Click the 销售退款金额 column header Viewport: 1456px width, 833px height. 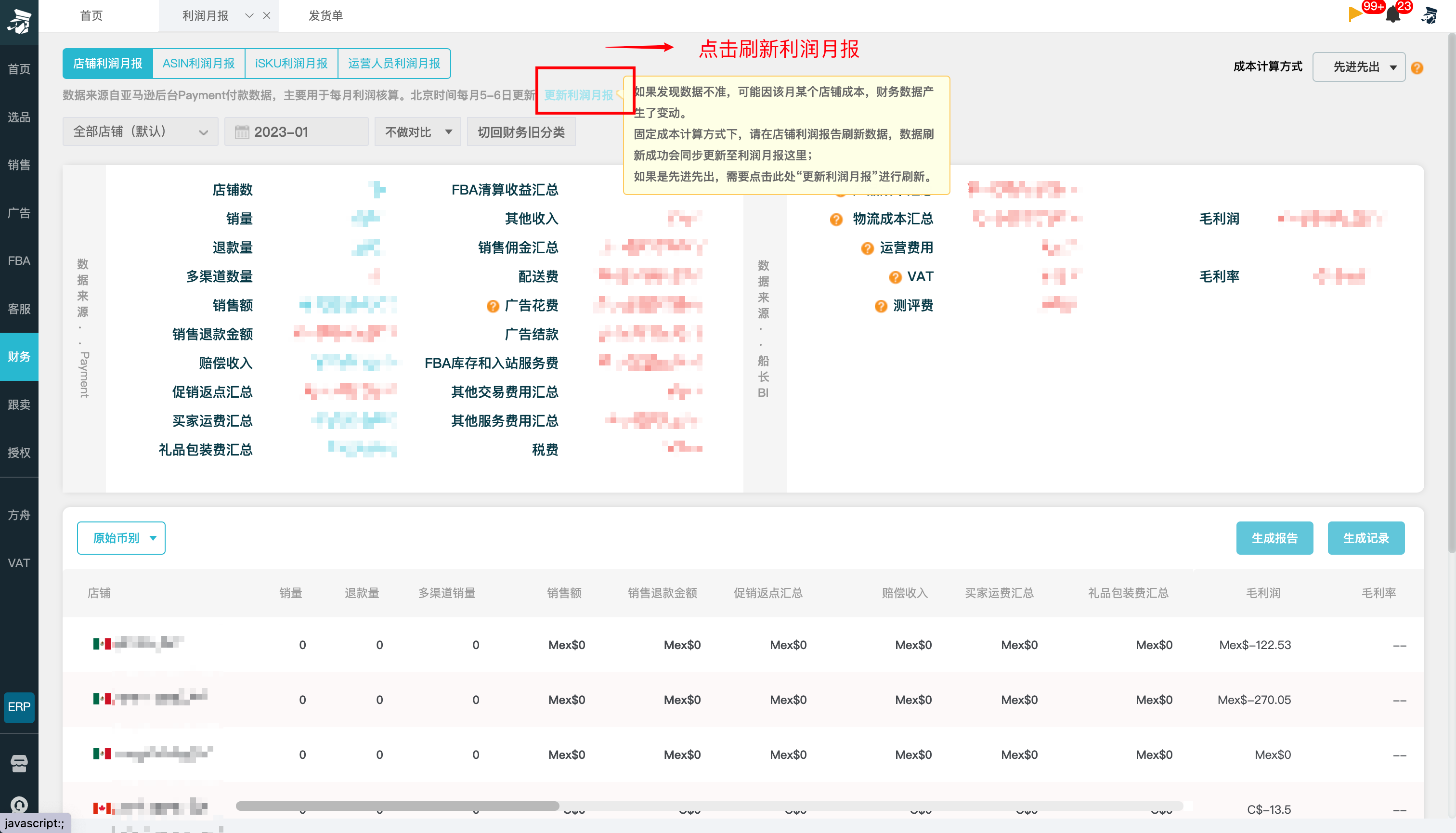(x=662, y=593)
